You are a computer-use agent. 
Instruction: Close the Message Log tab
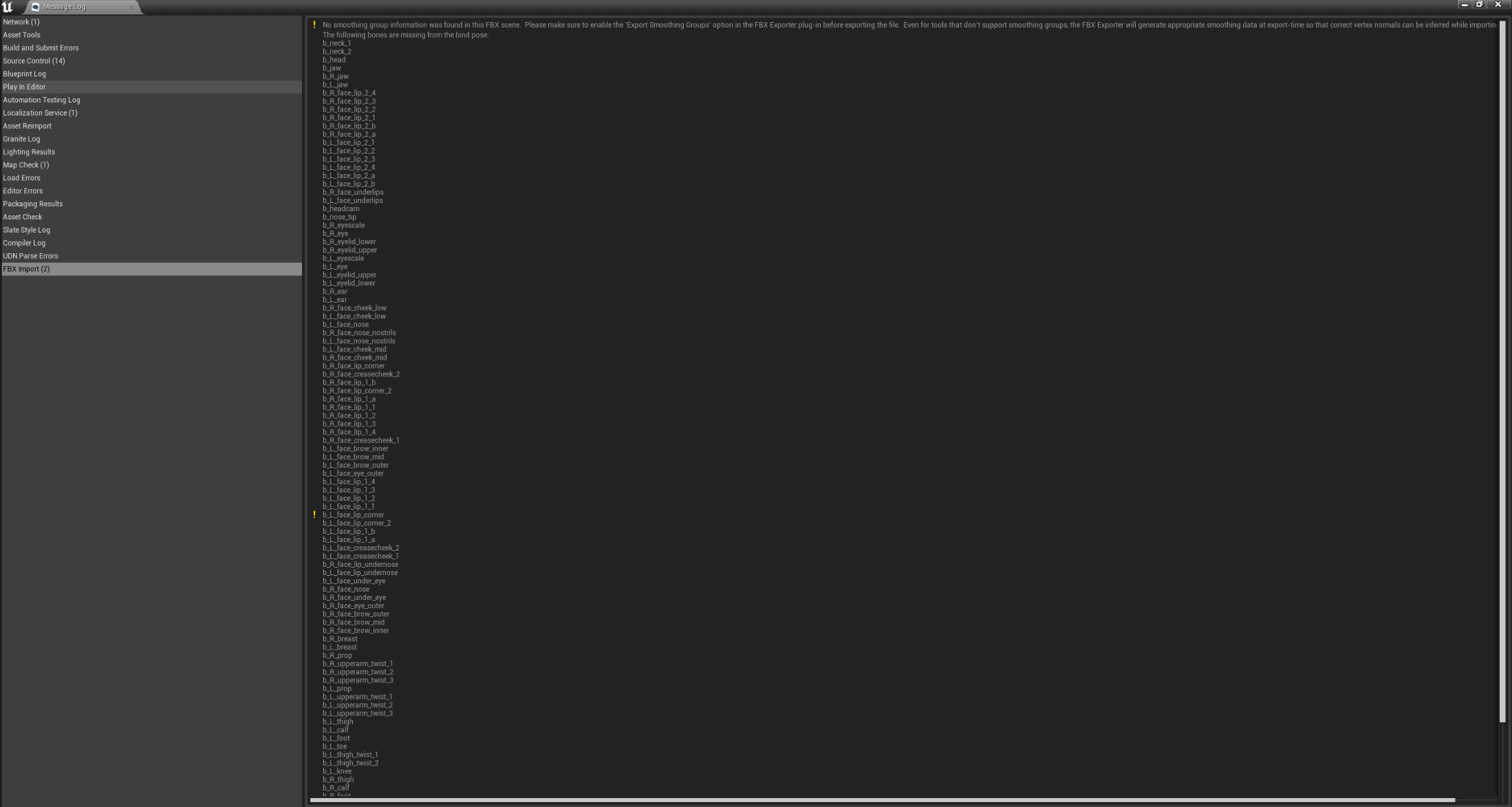click(x=131, y=7)
